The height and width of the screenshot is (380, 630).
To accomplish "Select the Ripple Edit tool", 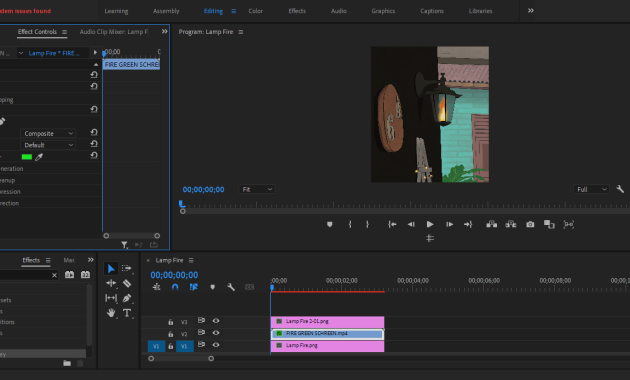I will pos(111,283).
